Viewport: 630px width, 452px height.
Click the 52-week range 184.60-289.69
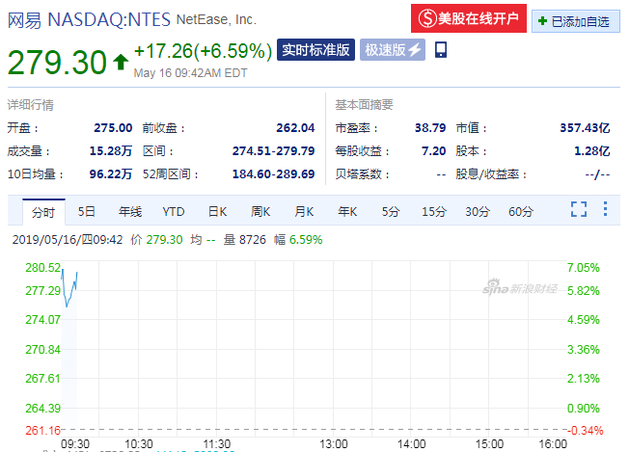click(273, 174)
